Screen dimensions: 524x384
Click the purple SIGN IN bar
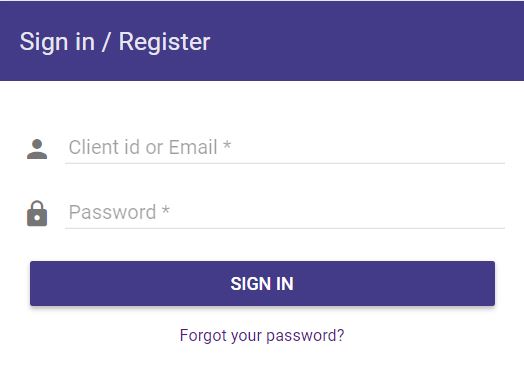pos(262,283)
